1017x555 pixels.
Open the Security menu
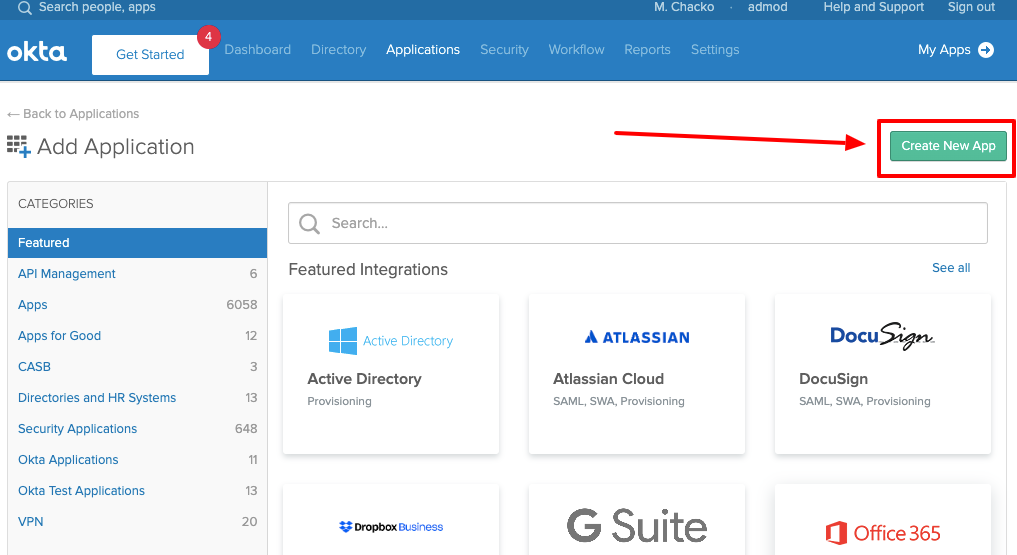504,50
